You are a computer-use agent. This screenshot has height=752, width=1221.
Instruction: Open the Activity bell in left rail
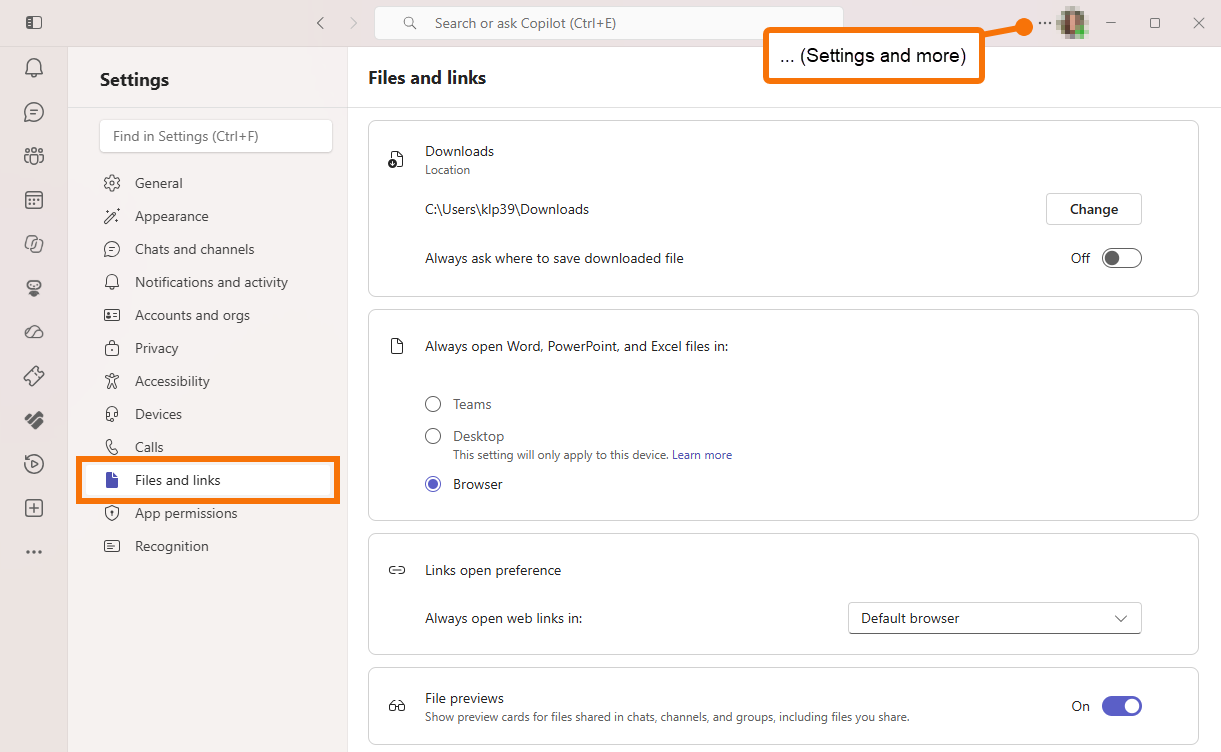point(34,68)
